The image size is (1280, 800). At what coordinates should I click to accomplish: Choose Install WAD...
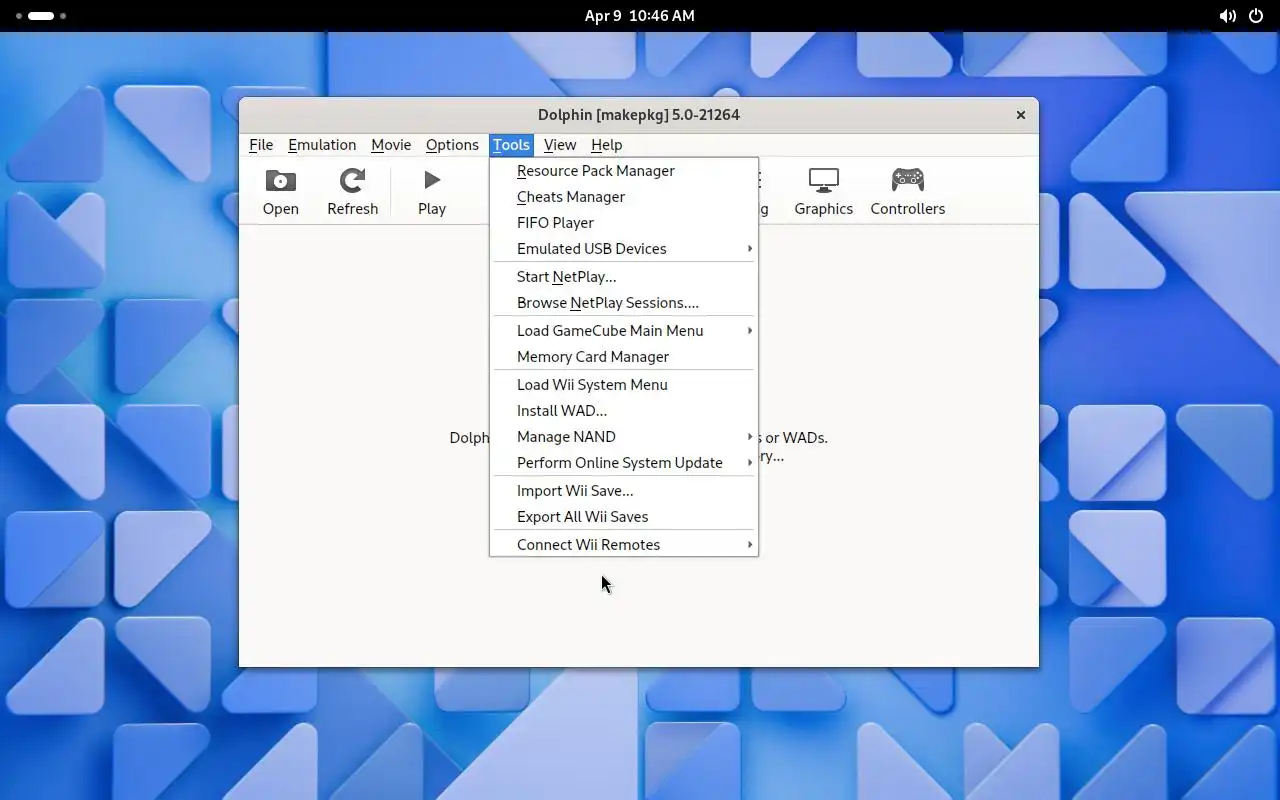click(624, 411)
